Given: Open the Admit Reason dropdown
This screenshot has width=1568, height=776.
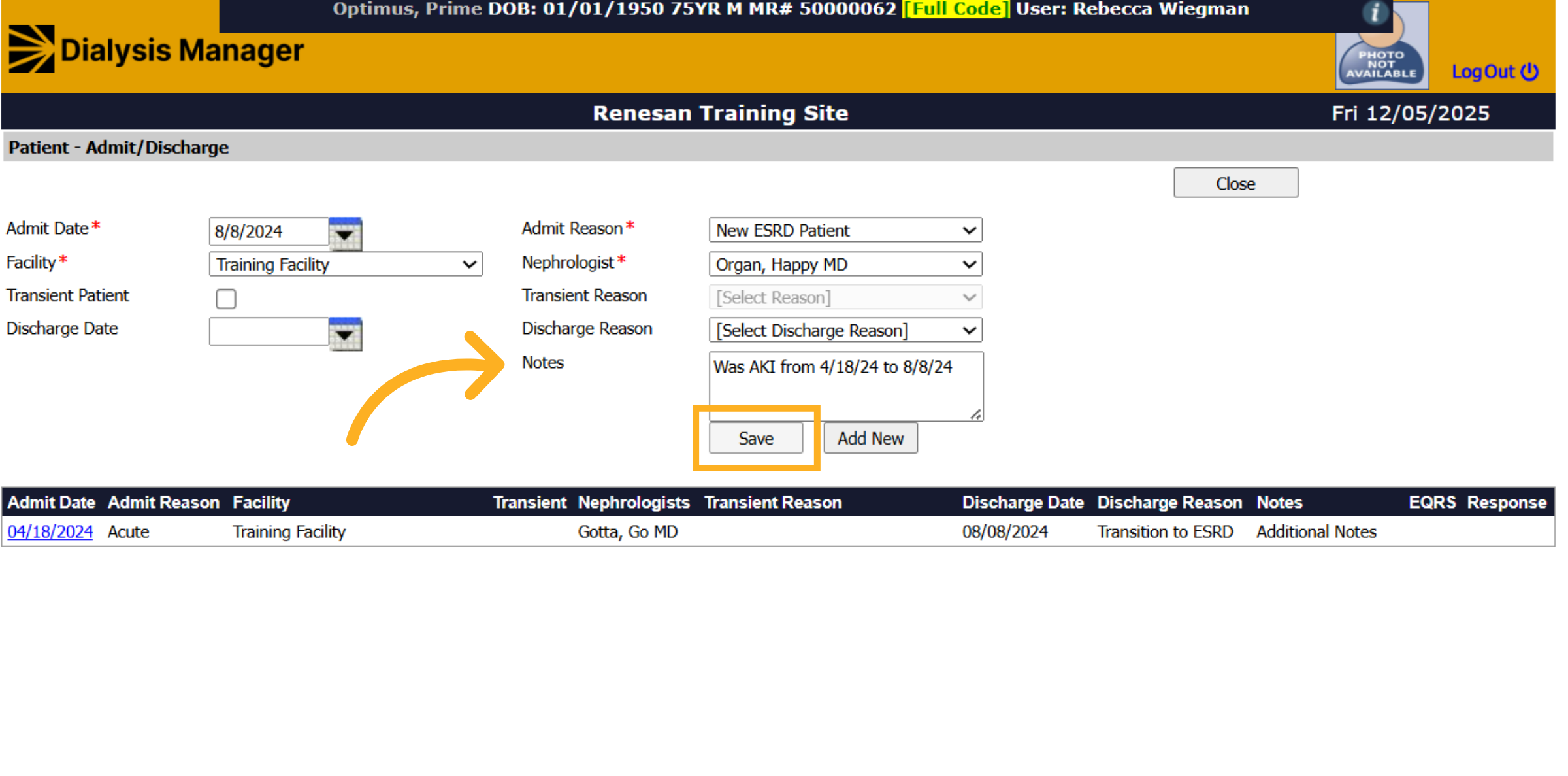Looking at the screenshot, I should point(845,230).
